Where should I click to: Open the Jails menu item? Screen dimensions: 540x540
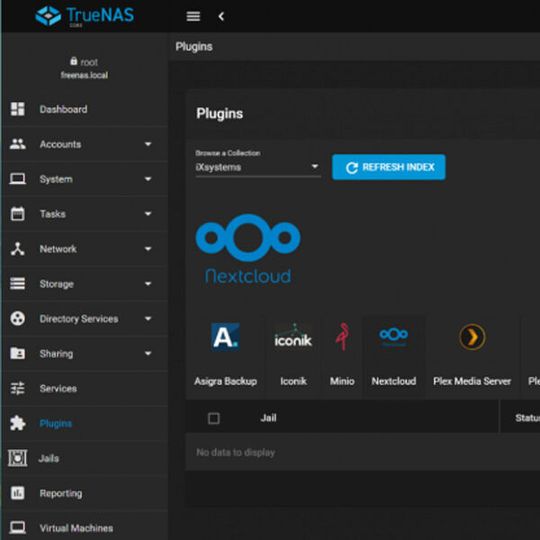85,458
